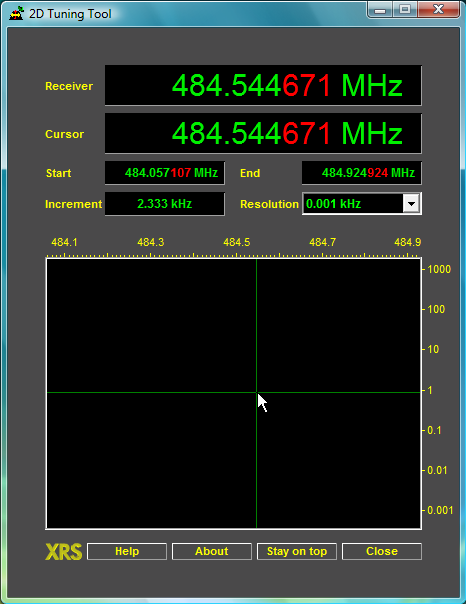Click the Resolution 0.001 kHz value
Screen dimensions: 466x604
334,203
